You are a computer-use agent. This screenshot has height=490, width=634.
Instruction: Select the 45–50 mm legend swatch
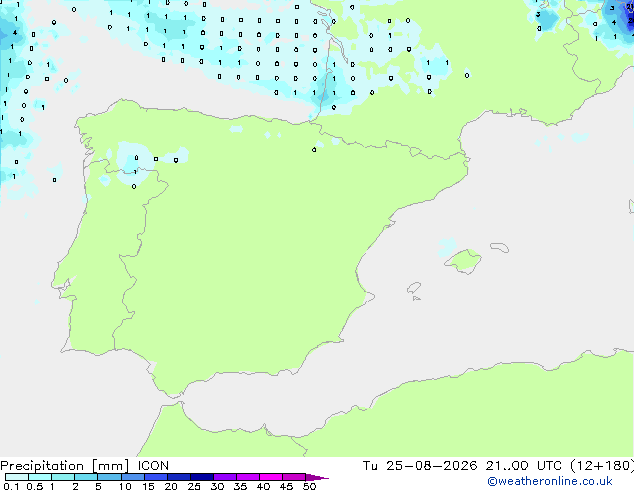294,477
